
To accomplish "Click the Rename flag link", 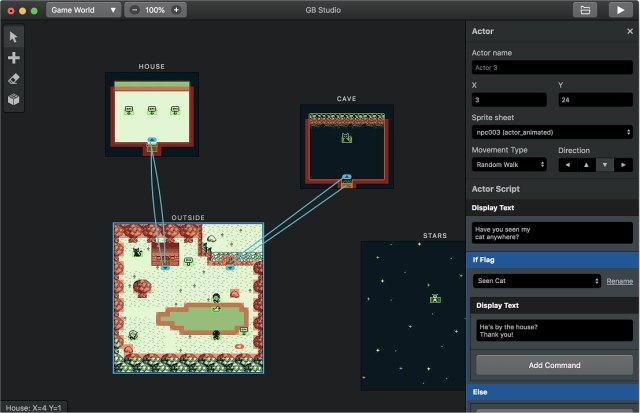I will [x=620, y=281].
